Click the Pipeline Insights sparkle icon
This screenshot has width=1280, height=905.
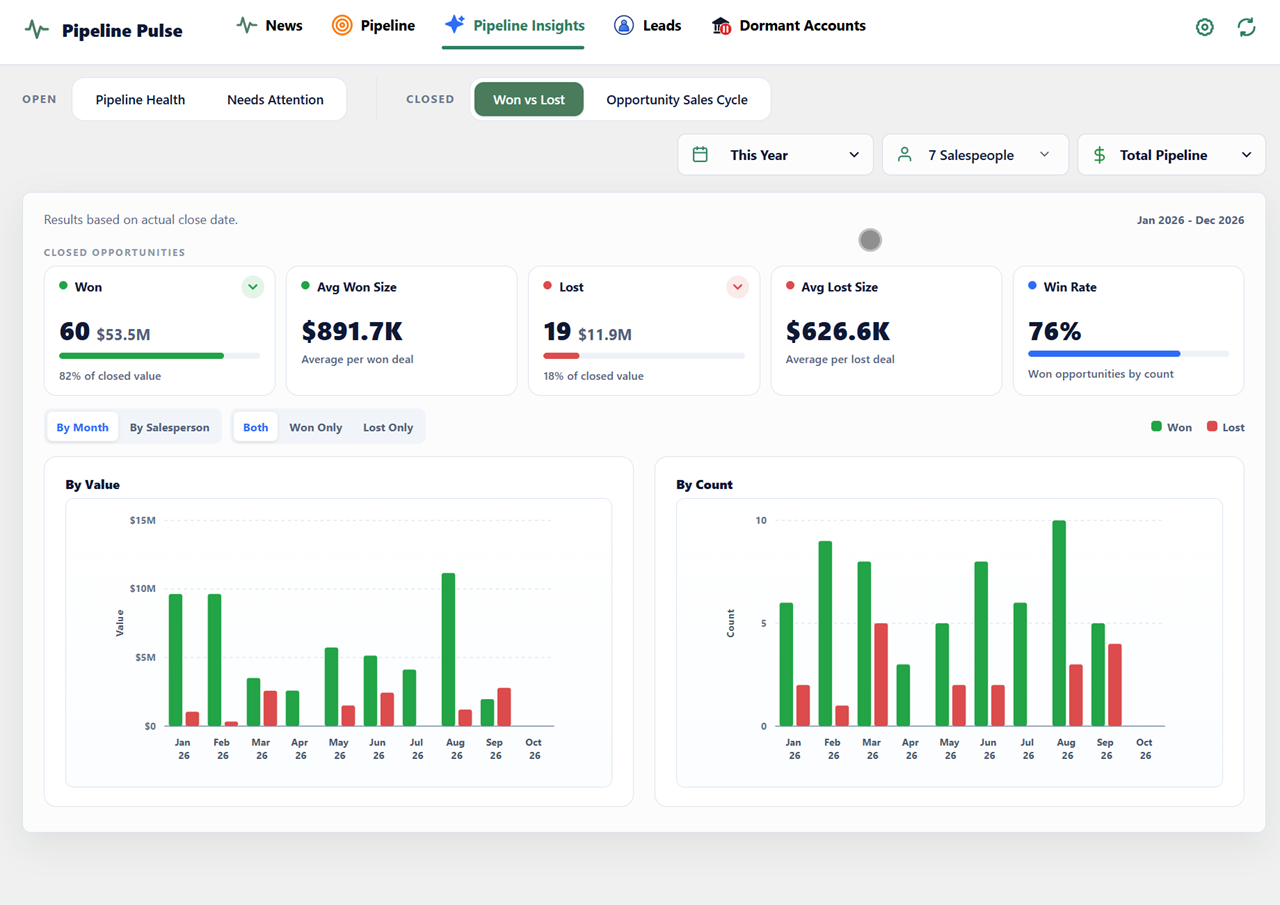[x=455, y=24]
